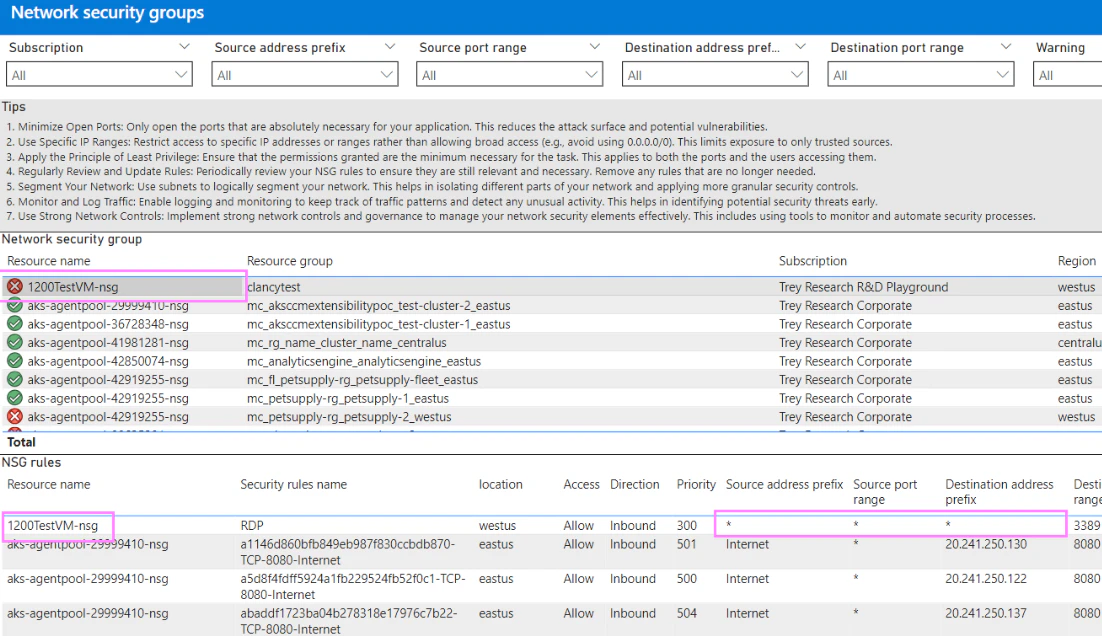
Task: Click the green check icon for aks-agentpool-36728348-nsg
Action: tap(15, 324)
